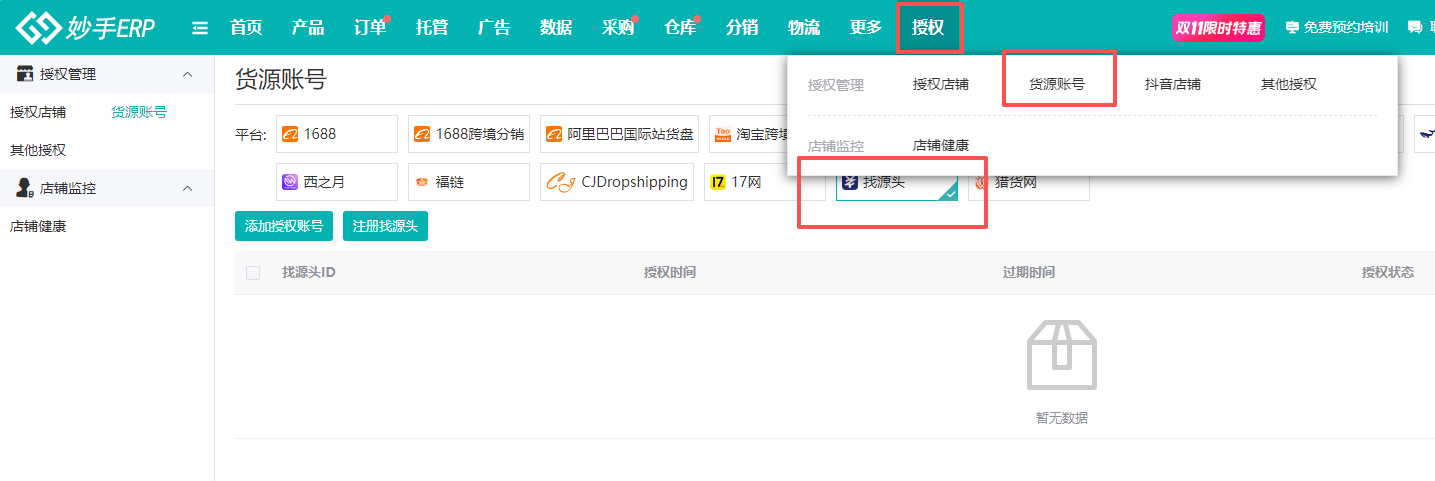Choose 店铺健康 in the dropdown panel
The height and width of the screenshot is (481, 1435).
[x=941, y=145]
